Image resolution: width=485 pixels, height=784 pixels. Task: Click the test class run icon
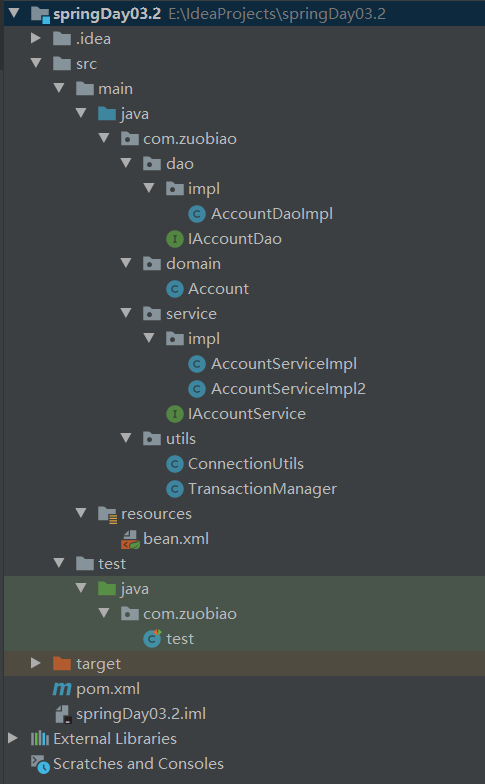coord(152,638)
